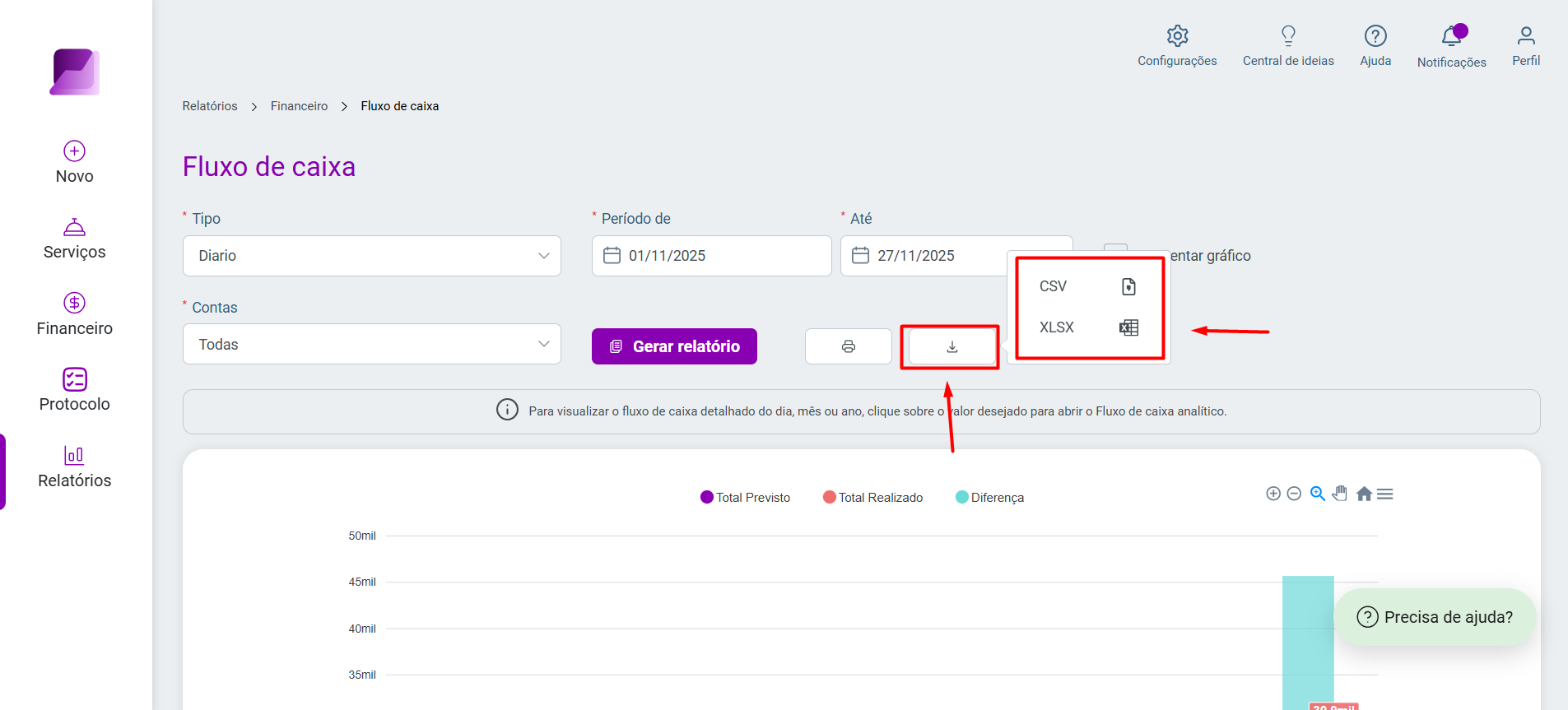The height and width of the screenshot is (710, 1568).
Task: Click the info icon in the notice
Action: pyautogui.click(x=507, y=410)
